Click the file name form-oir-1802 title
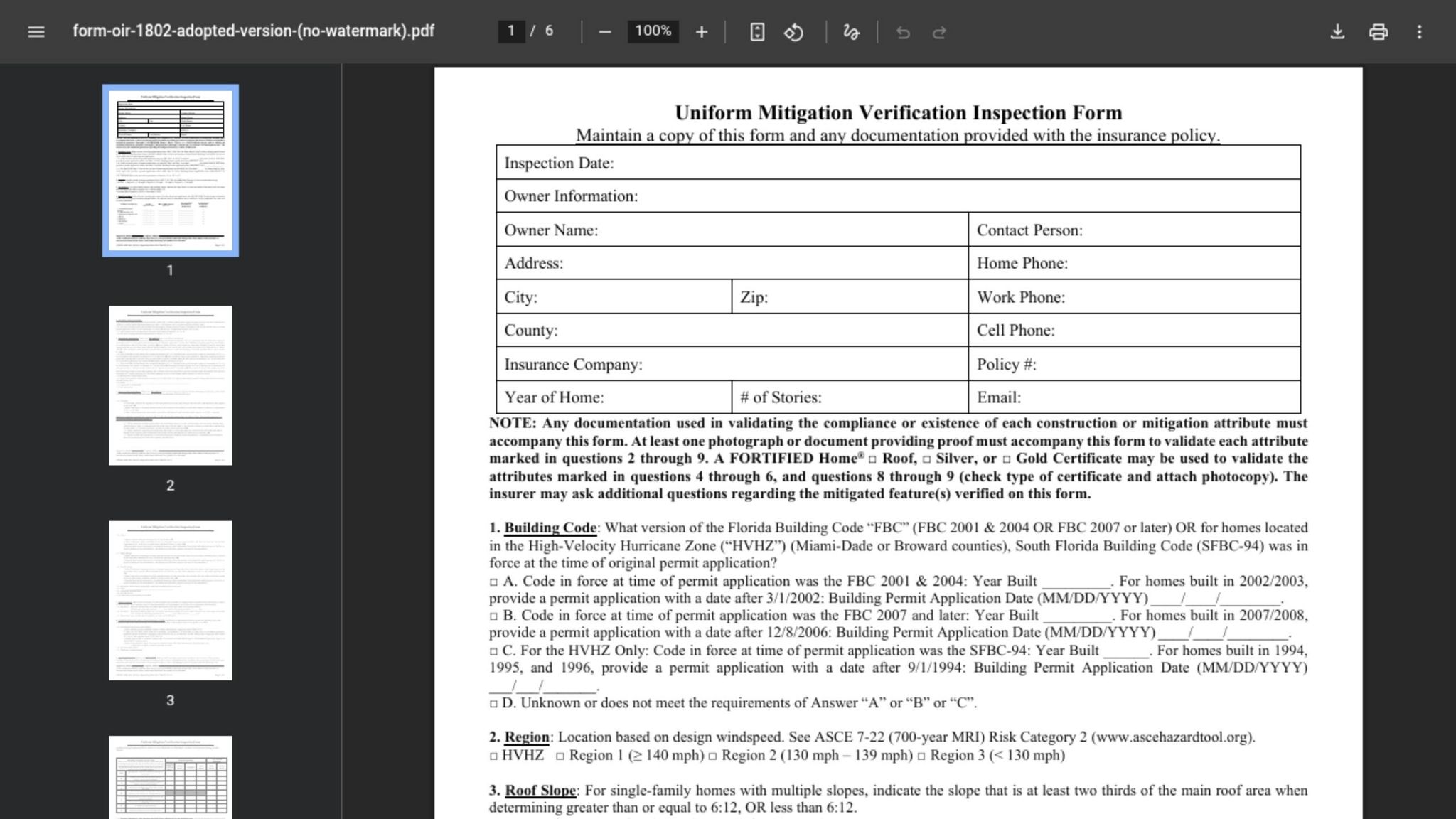 click(253, 31)
